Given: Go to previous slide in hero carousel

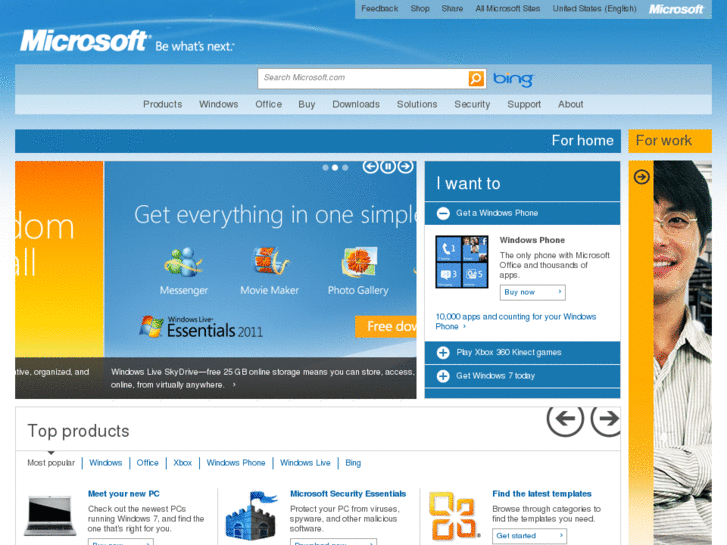Looking at the screenshot, I should [x=370, y=167].
